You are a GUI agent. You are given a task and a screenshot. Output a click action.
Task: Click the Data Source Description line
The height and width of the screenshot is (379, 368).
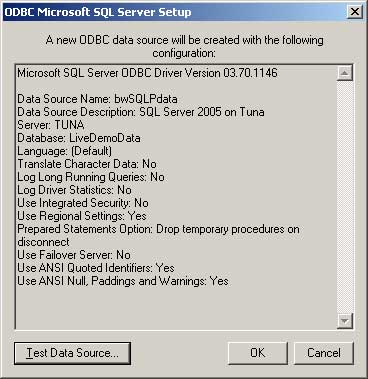tap(141, 112)
